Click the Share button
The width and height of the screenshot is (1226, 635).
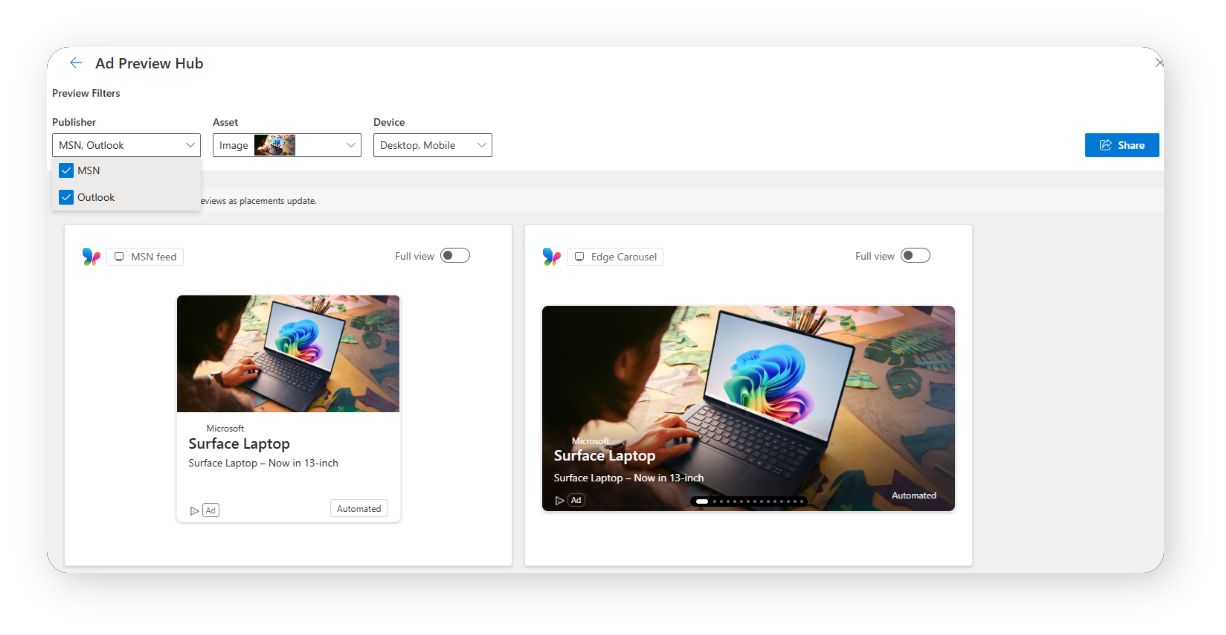coord(1121,145)
